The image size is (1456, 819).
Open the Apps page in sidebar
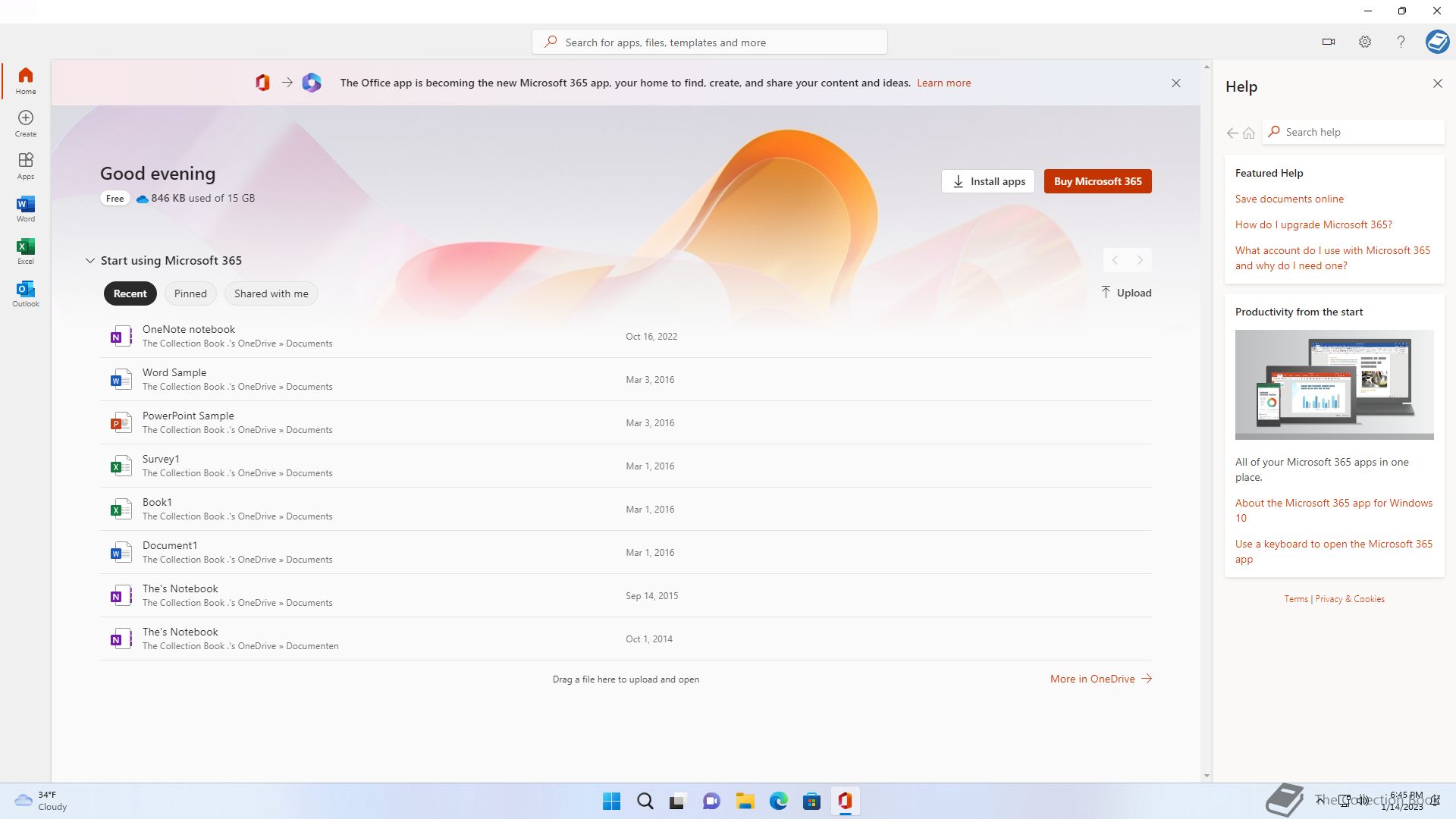tap(26, 165)
